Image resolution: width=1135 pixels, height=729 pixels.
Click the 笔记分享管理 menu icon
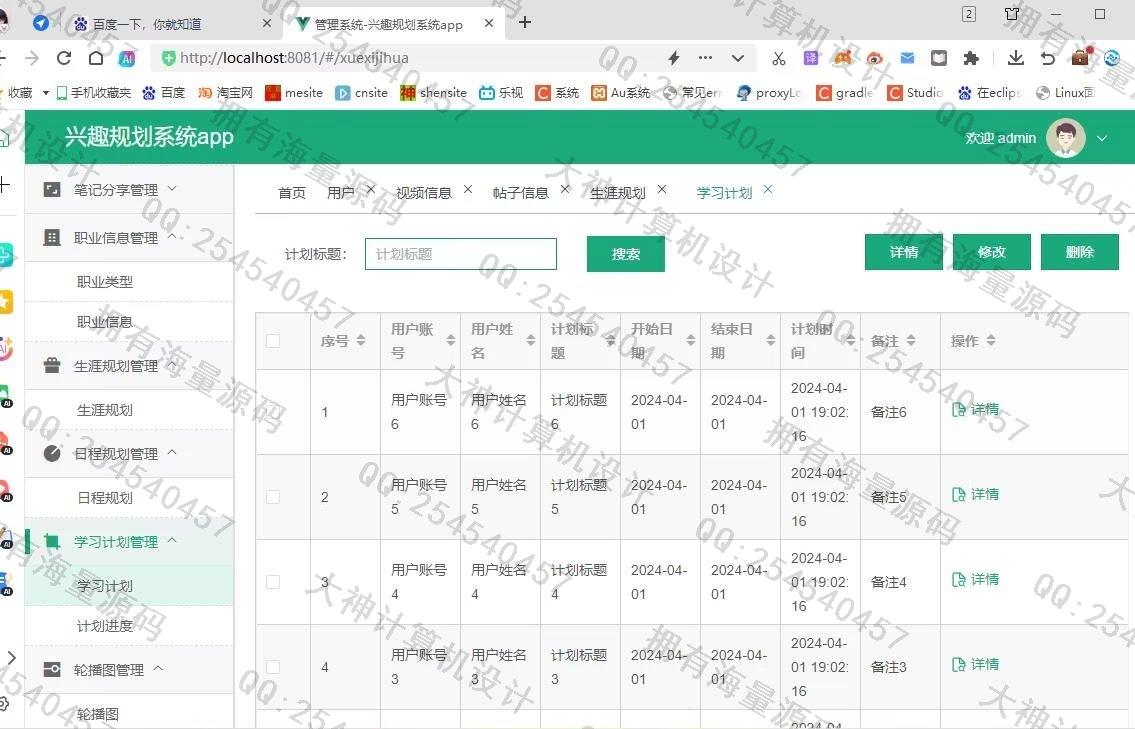tap(51, 190)
